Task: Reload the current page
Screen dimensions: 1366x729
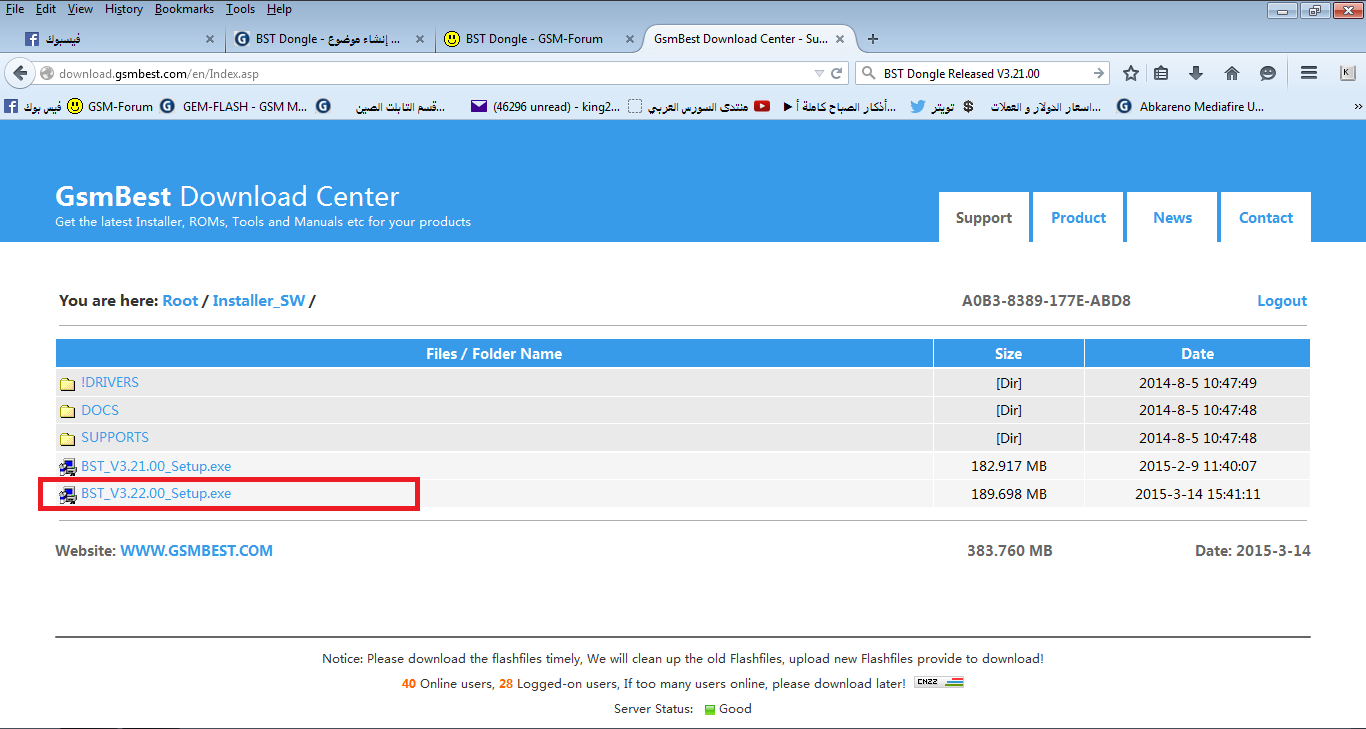Action: [x=837, y=73]
